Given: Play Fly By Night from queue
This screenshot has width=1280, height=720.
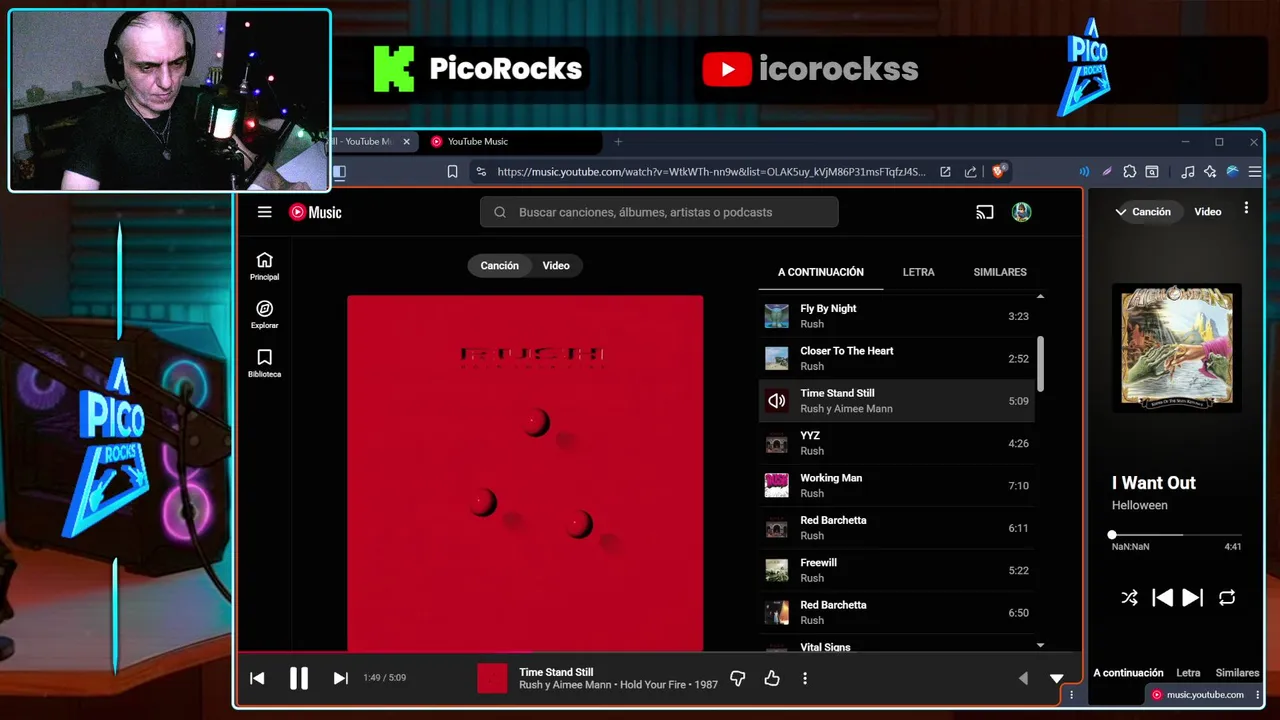Looking at the screenshot, I should [x=897, y=316].
